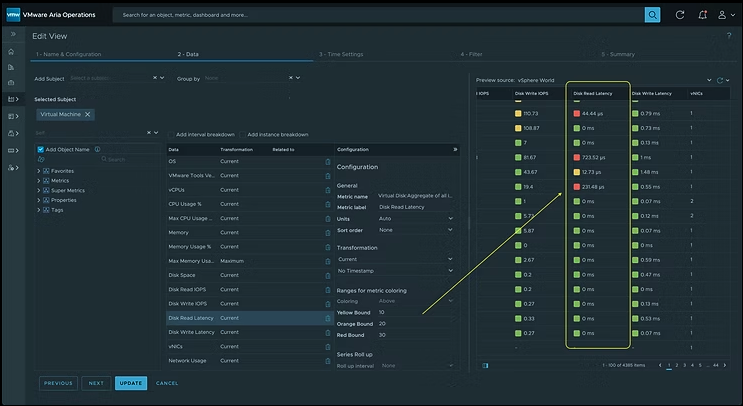Image resolution: width=743 pixels, height=406 pixels.
Task: Open the user account menu
Action: coord(725,15)
